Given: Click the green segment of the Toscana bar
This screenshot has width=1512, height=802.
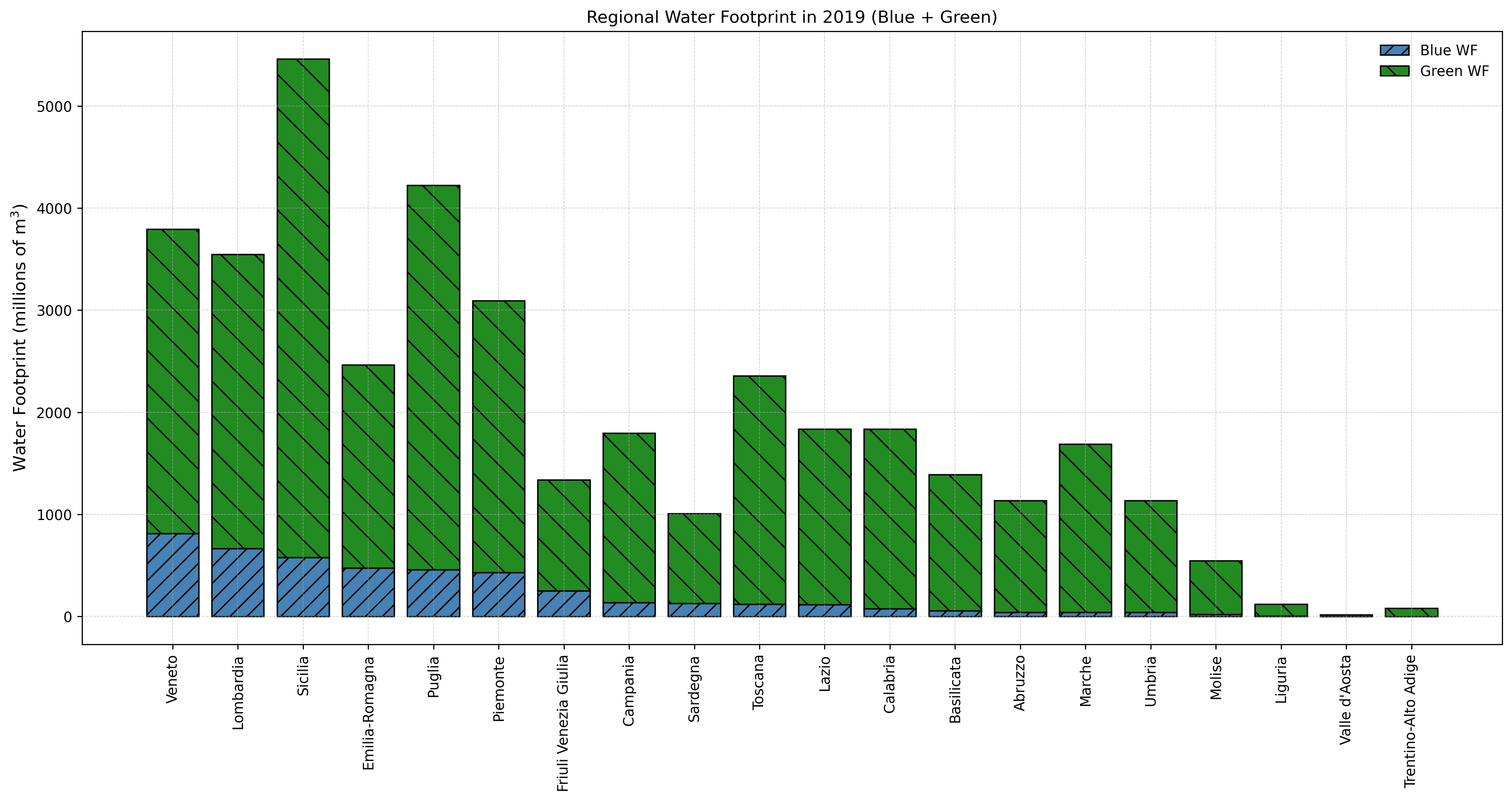Looking at the screenshot, I should pyautogui.click(x=759, y=490).
